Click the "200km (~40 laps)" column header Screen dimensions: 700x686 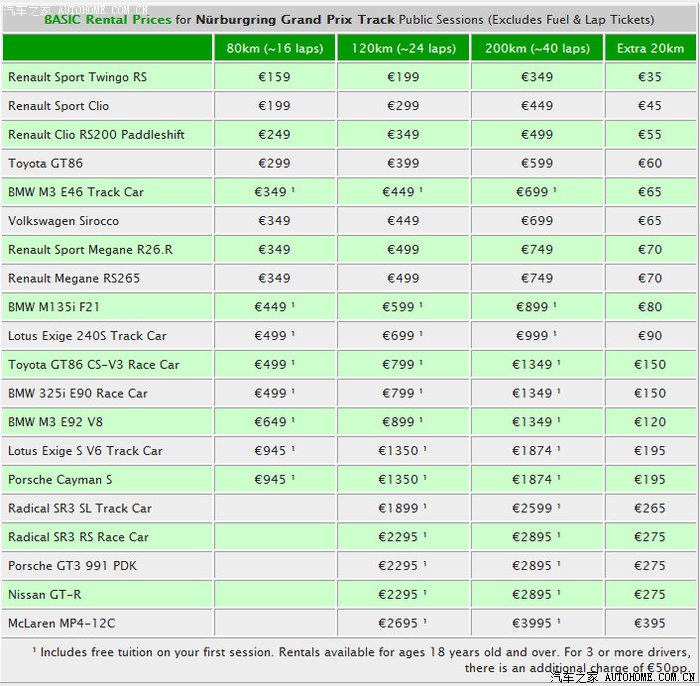coord(535,48)
